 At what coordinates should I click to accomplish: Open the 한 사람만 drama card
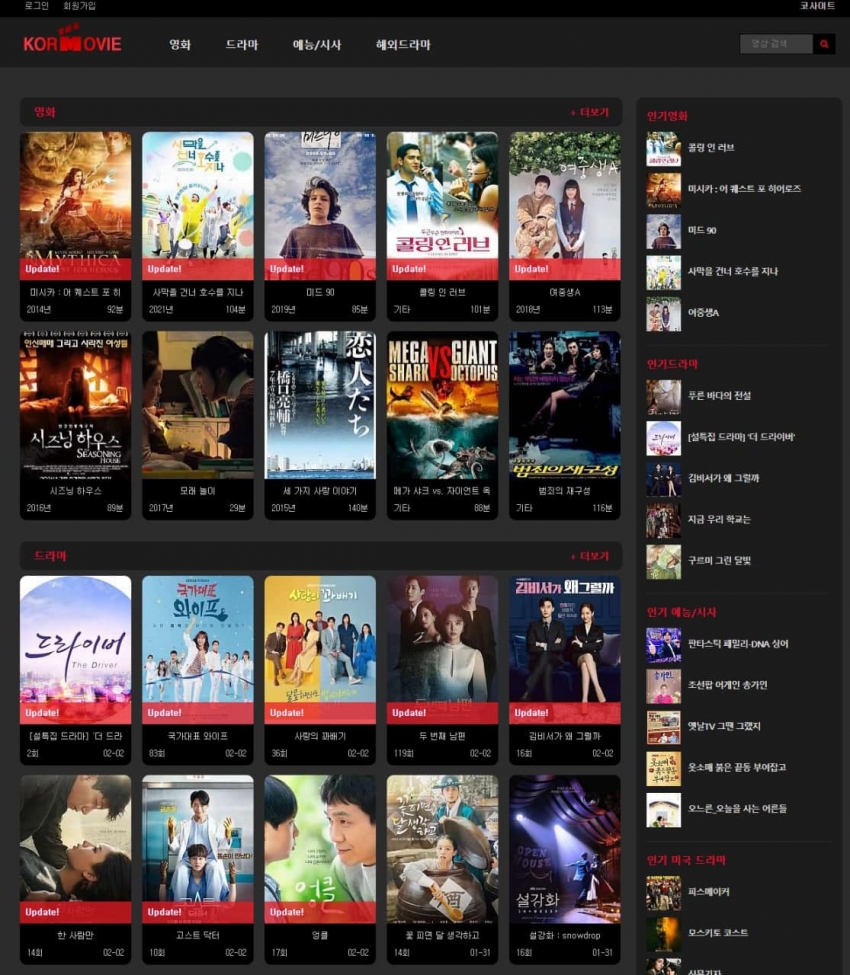point(75,869)
